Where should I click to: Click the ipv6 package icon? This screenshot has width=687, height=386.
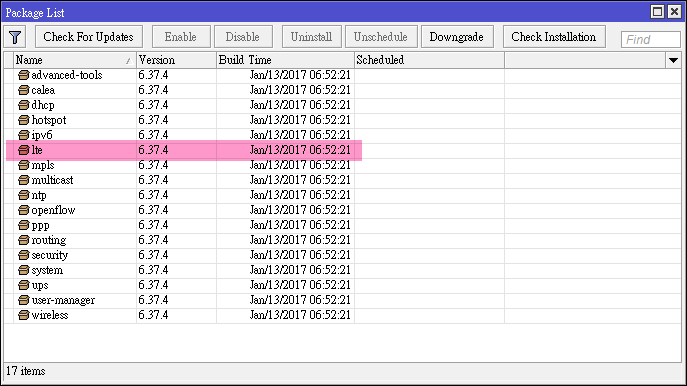(x=24, y=135)
